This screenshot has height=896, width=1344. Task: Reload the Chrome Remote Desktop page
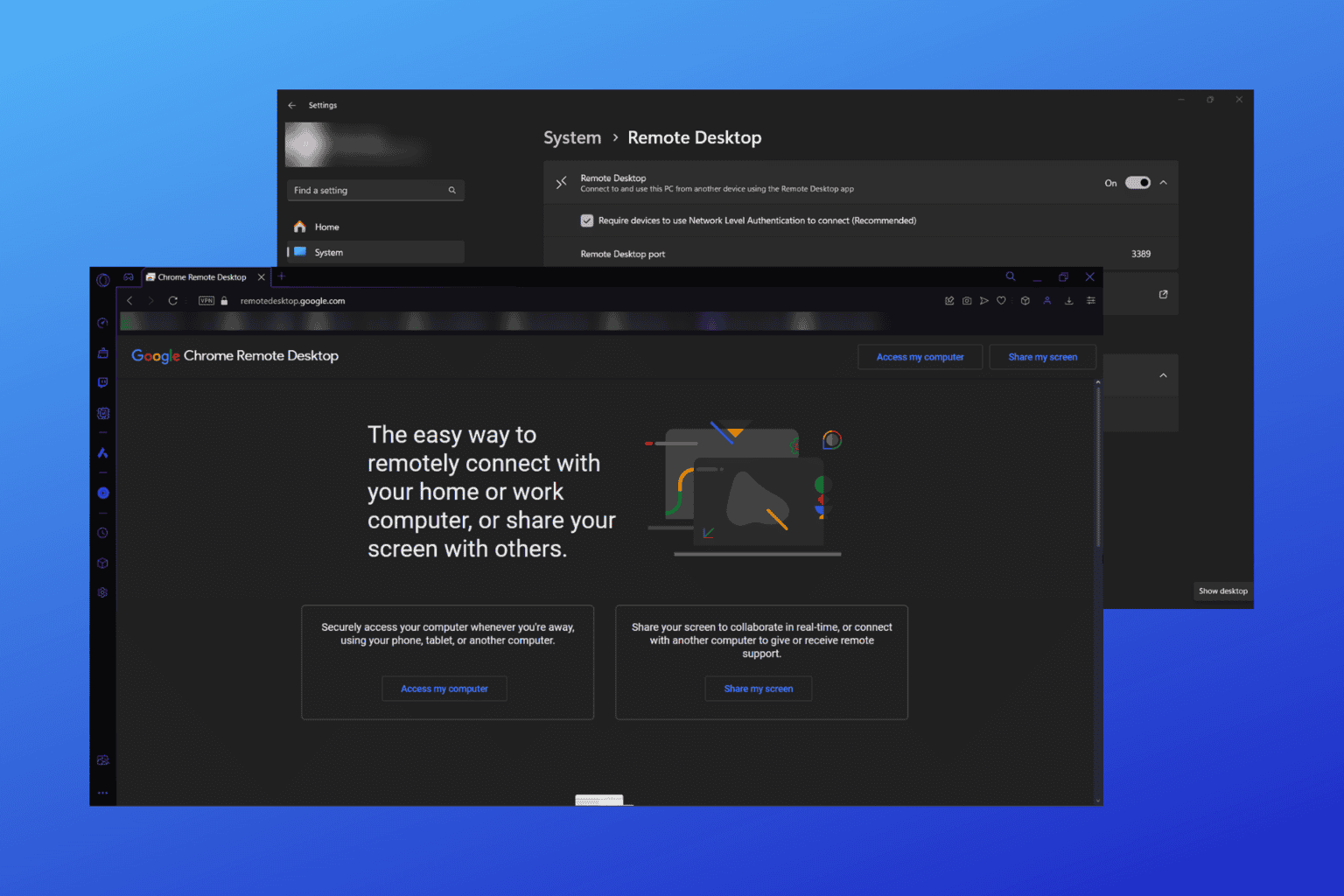173,301
